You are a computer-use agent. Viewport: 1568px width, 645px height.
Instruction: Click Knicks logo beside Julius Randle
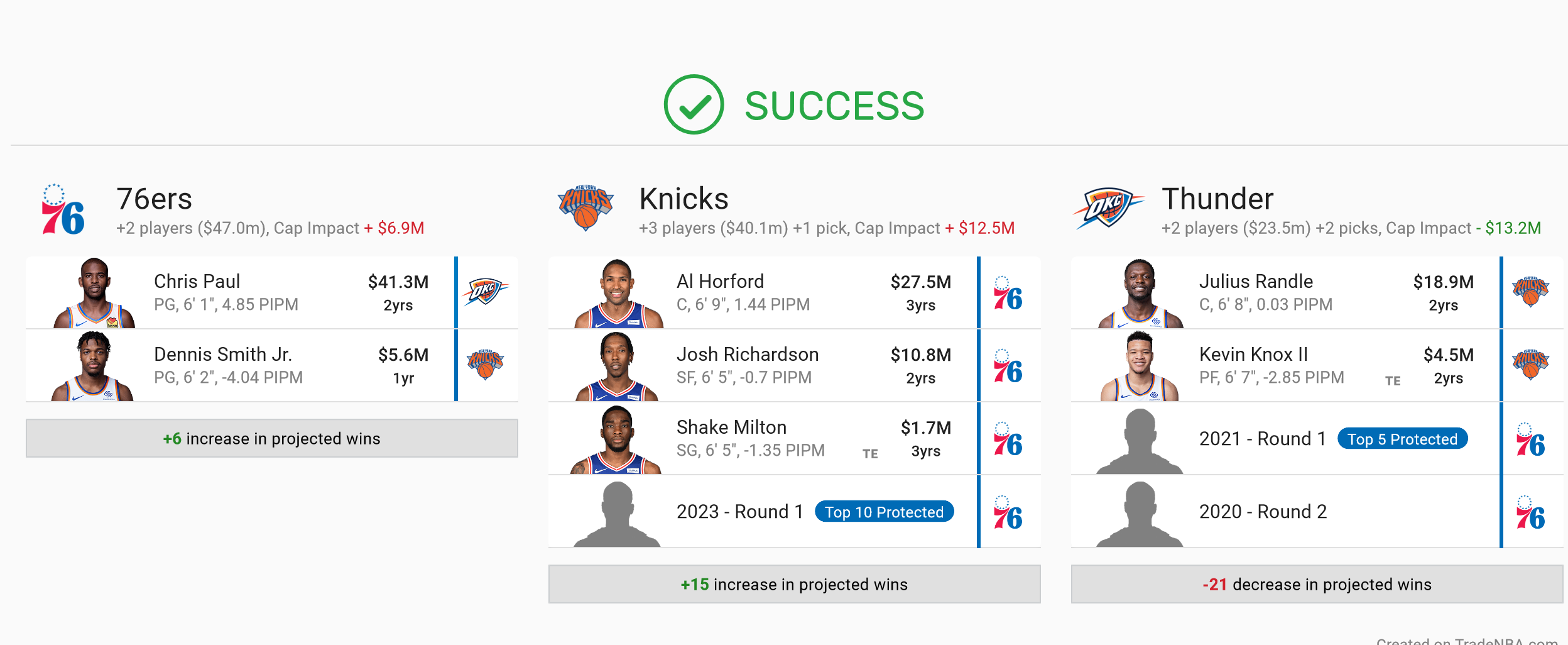pyautogui.click(x=1531, y=292)
